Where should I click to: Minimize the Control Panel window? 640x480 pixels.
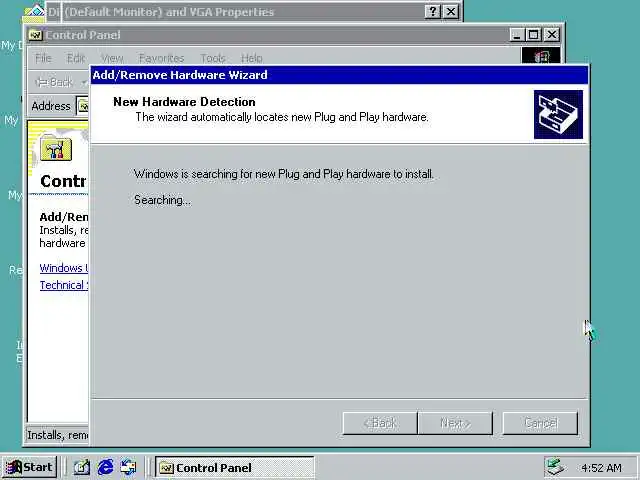point(517,35)
